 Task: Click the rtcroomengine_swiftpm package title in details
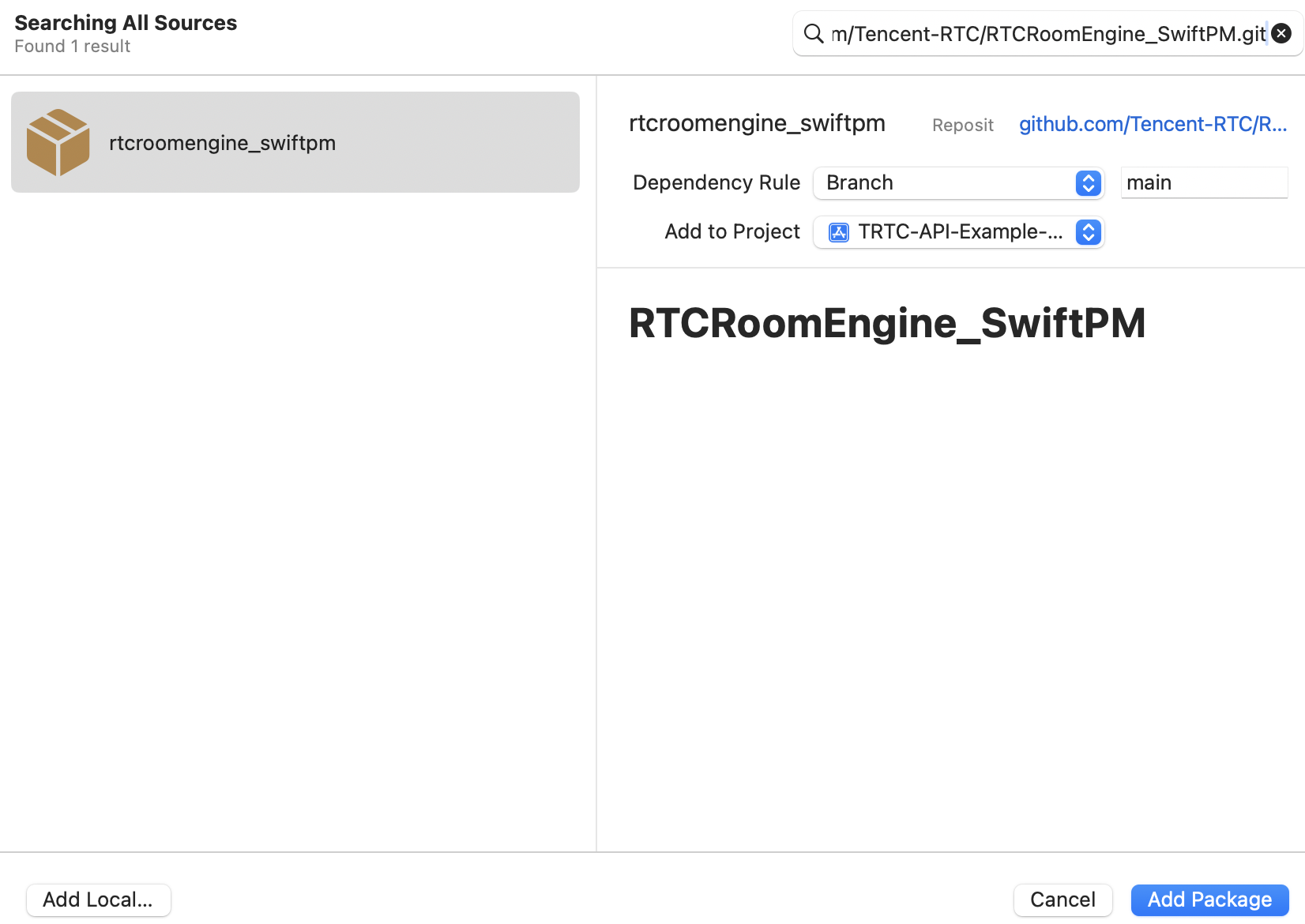coord(756,123)
